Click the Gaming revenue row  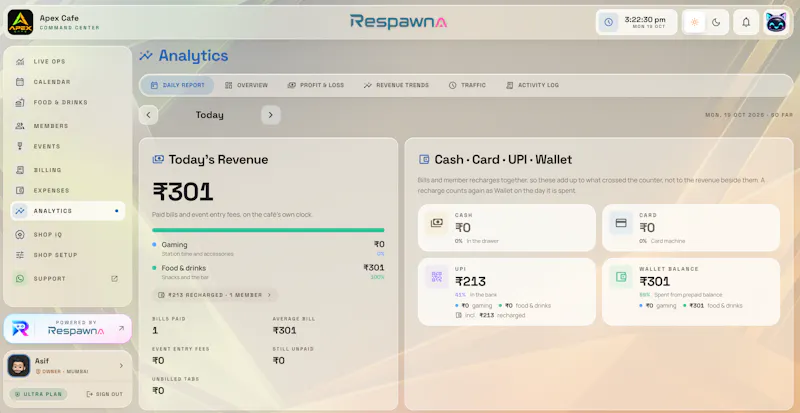pyautogui.click(x=268, y=248)
